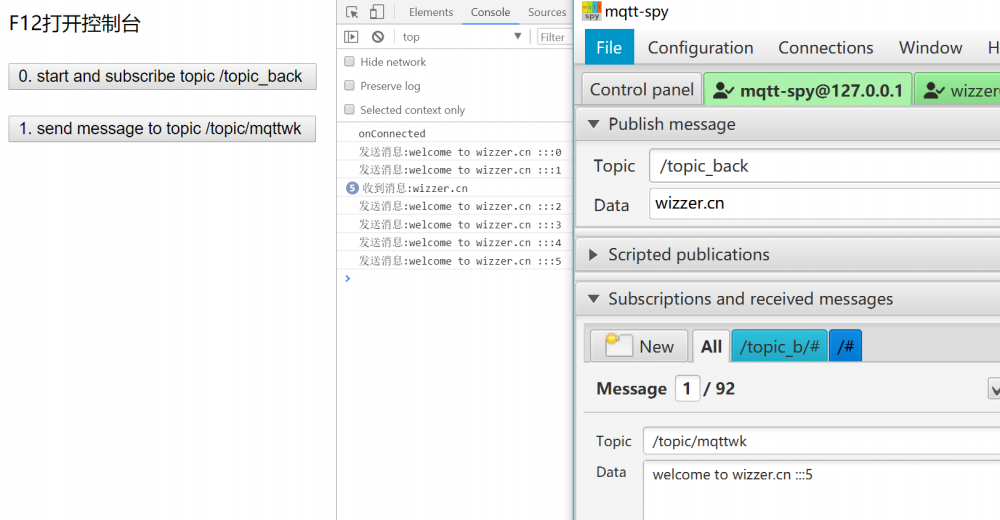Click the mqtt-spy@127.0.0.1 connection user icon
This screenshot has height=520, width=1000.
pos(723,91)
